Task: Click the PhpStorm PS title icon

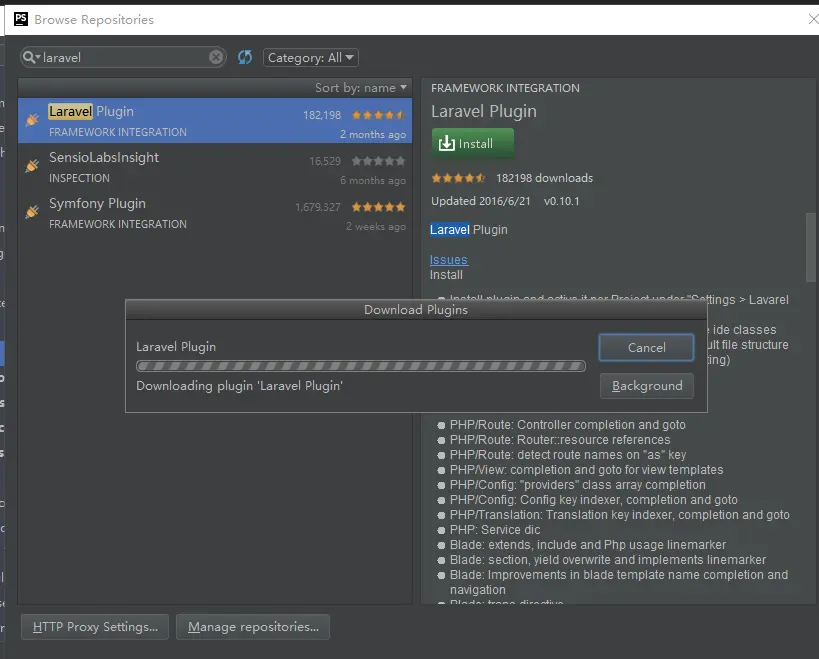Action: coord(21,19)
